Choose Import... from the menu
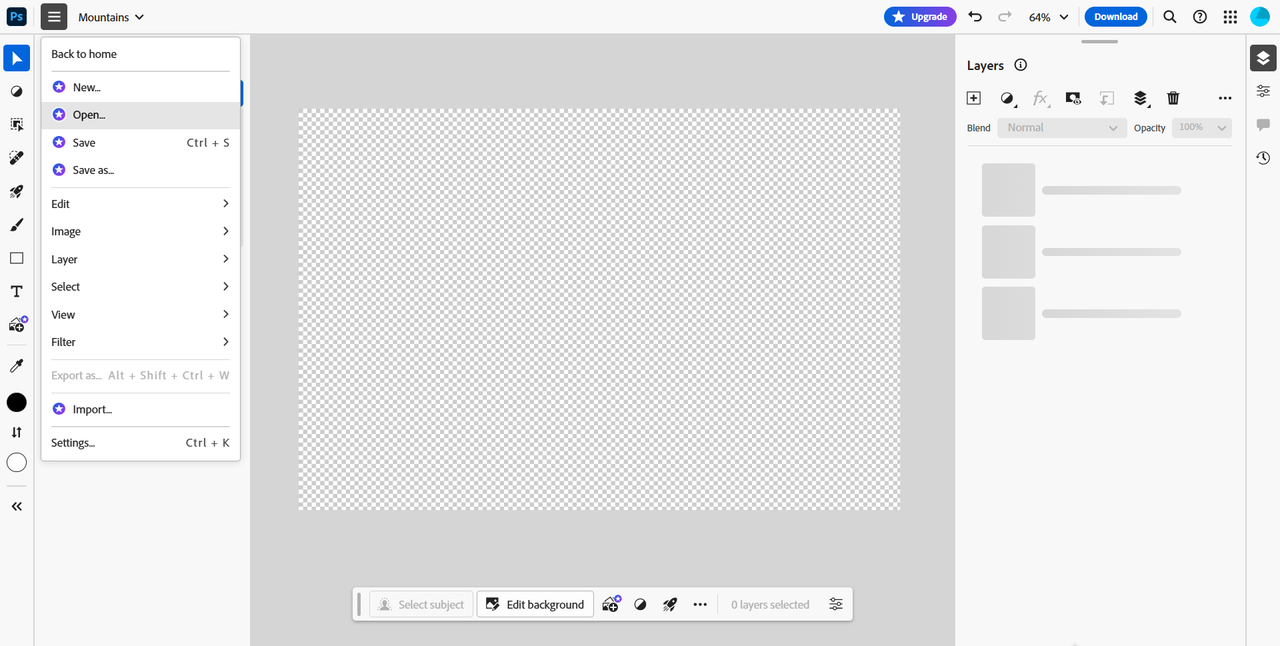This screenshot has height=646, width=1280. [141, 409]
